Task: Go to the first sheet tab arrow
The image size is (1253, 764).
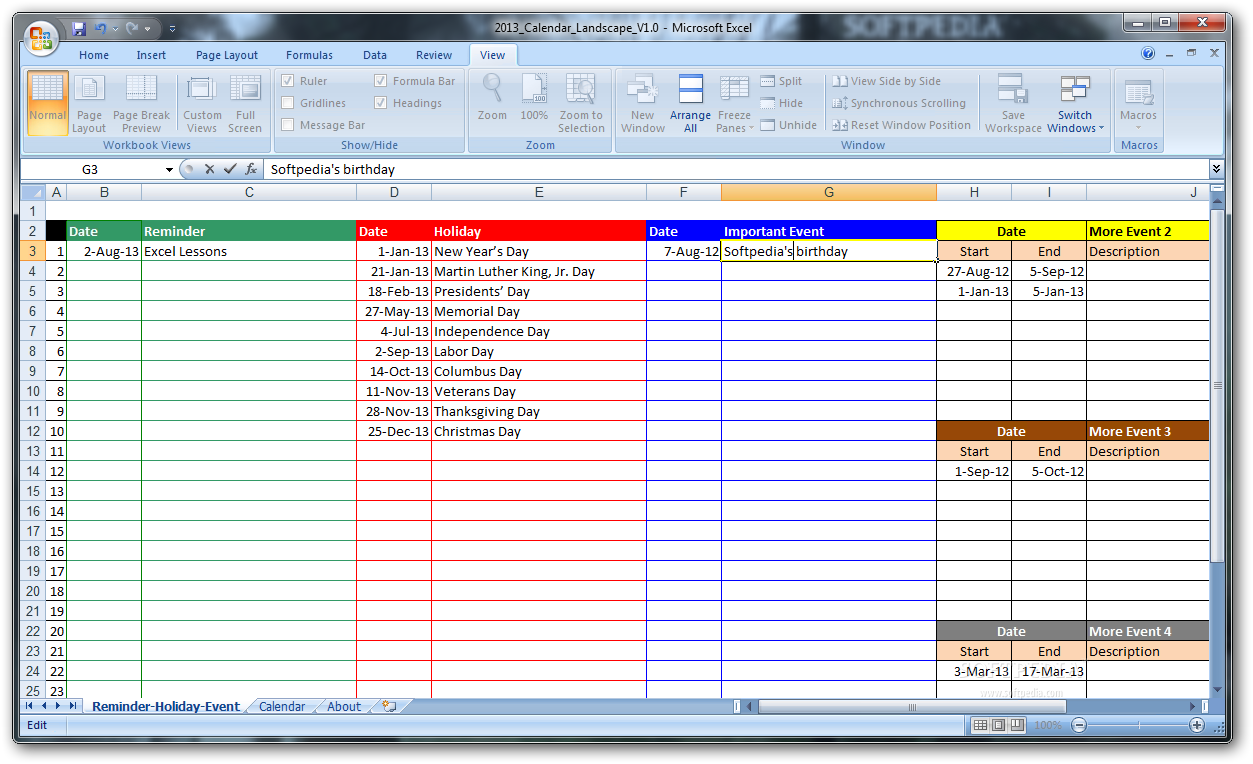Action: pyautogui.click(x=28, y=706)
